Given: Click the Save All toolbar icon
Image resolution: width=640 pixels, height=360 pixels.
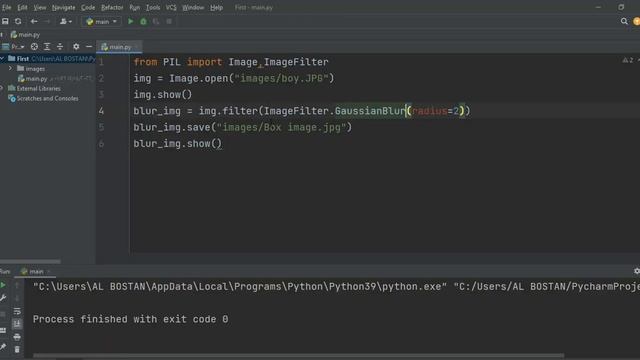Looking at the screenshot, I should point(5,21).
